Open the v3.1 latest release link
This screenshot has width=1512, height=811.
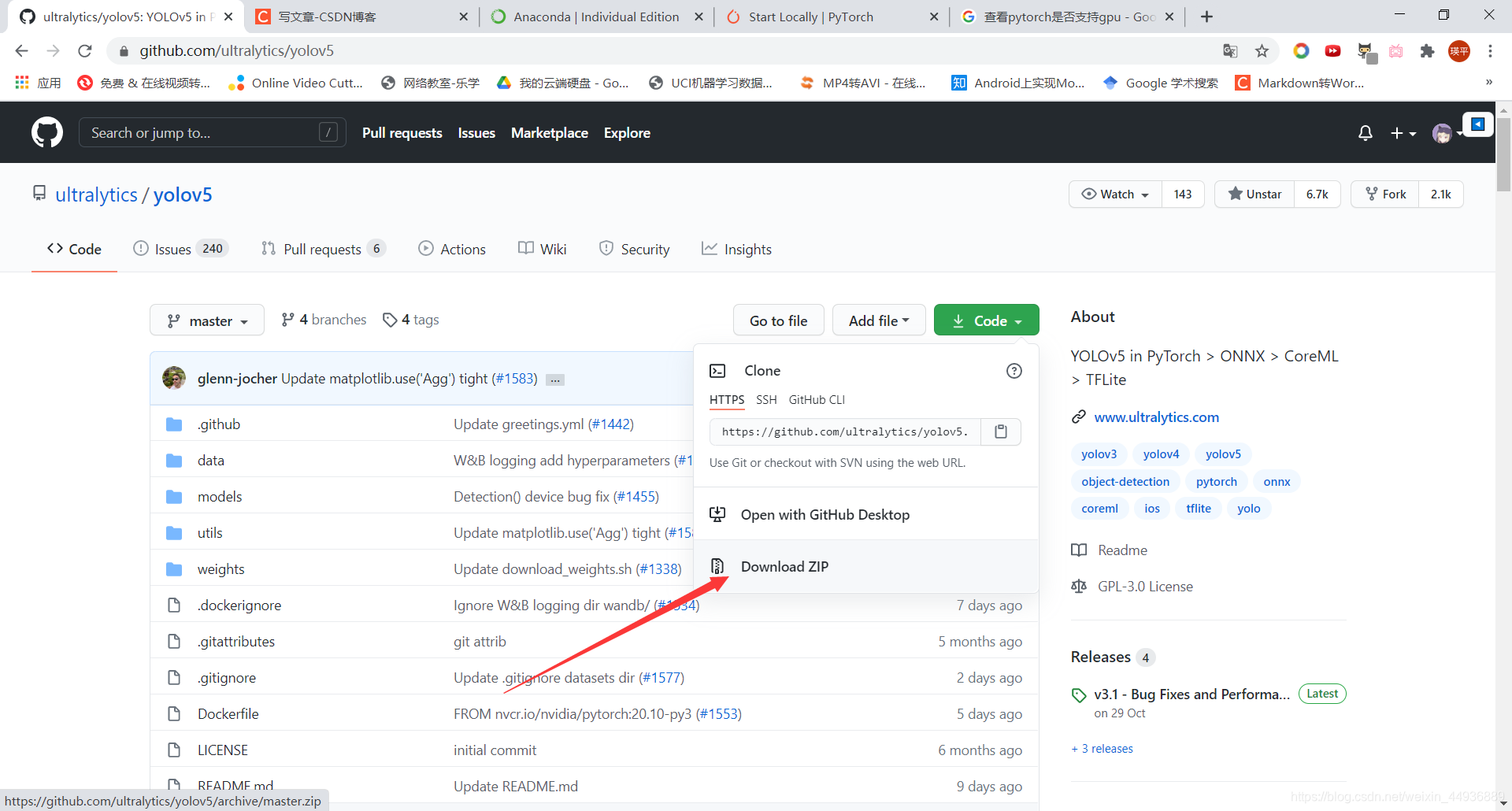(1191, 694)
